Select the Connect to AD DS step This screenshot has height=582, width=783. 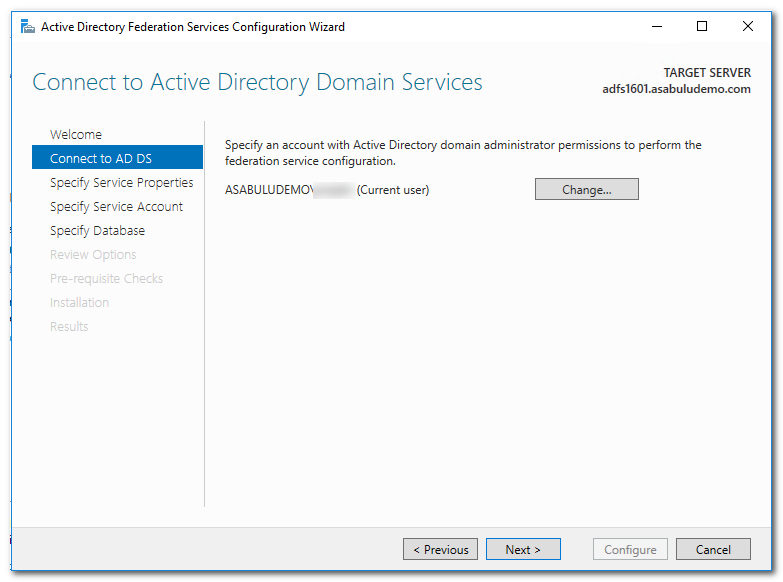coord(117,158)
